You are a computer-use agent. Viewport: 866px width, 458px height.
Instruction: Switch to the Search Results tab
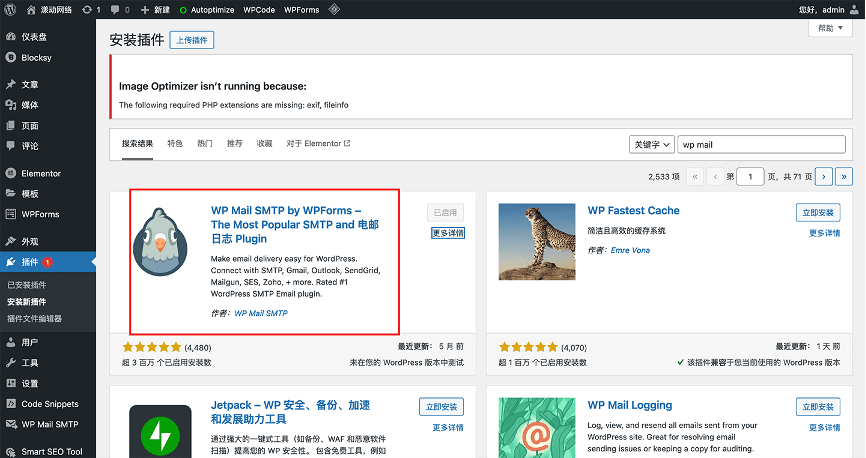pyautogui.click(x=138, y=144)
